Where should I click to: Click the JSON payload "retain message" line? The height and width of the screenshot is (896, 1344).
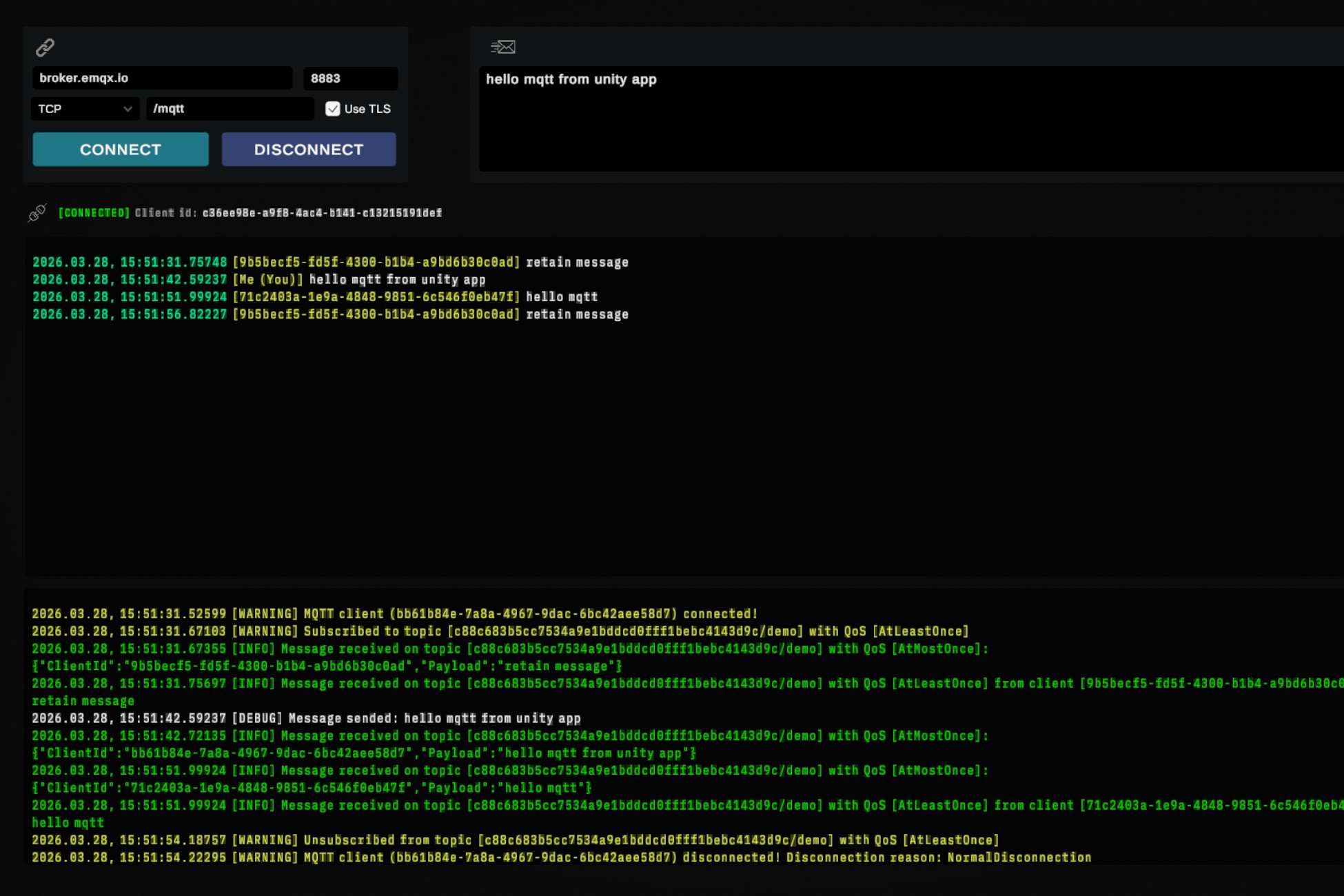pyautogui.click(x=327, y=666)
